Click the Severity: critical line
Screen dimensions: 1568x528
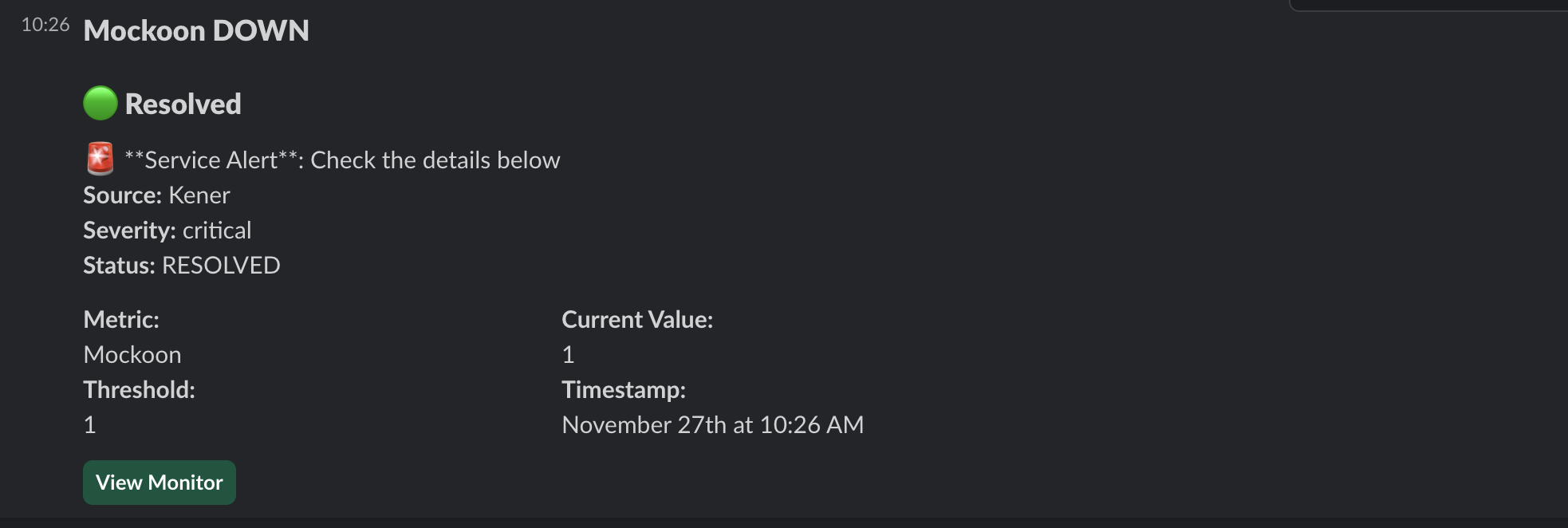point(167,231)
